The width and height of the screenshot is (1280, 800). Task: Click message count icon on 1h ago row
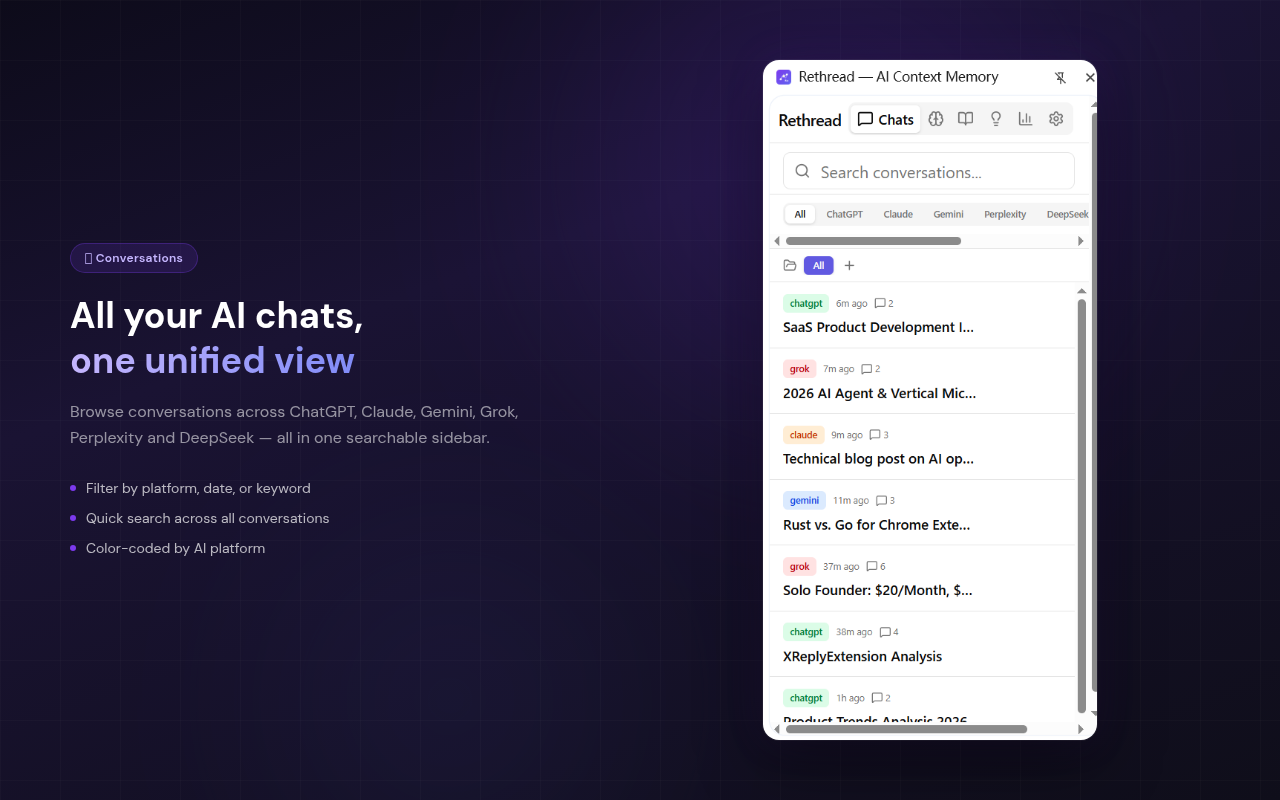(x=877, y=698)
